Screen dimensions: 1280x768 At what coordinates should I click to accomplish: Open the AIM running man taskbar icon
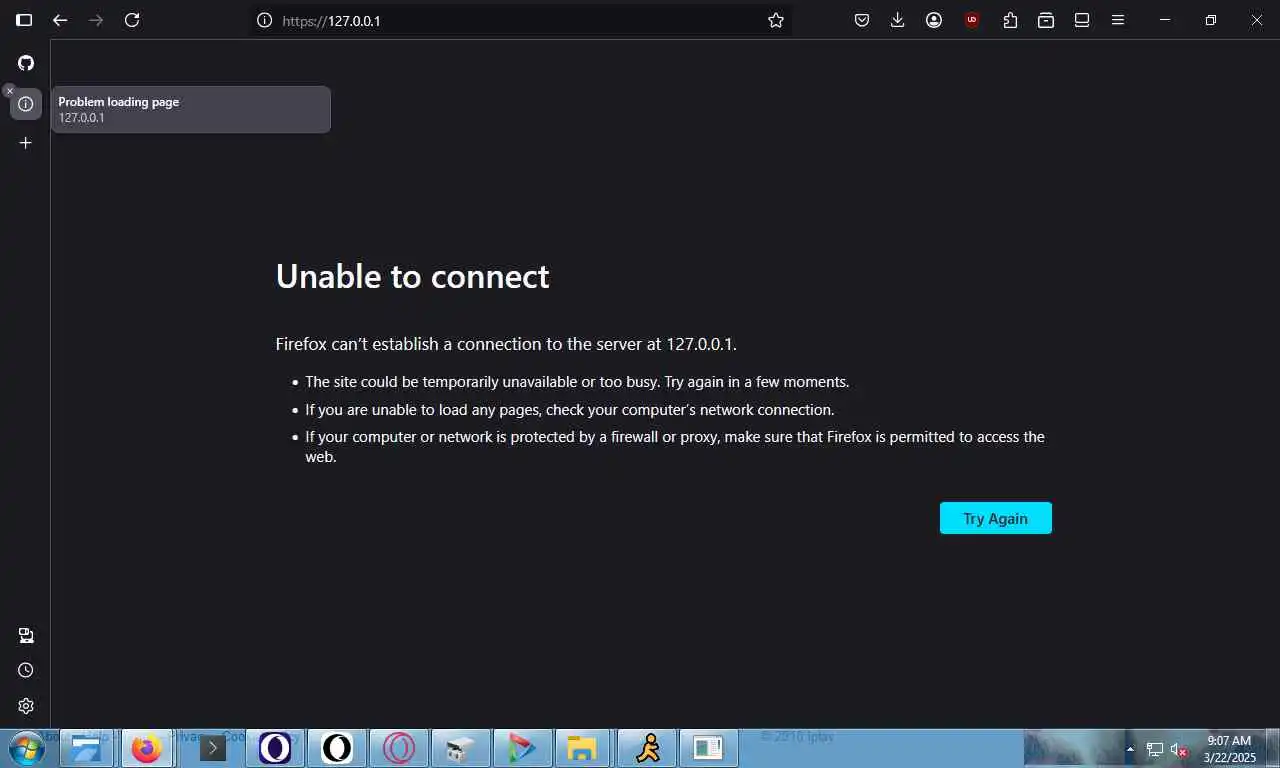[x=647, y=748]
